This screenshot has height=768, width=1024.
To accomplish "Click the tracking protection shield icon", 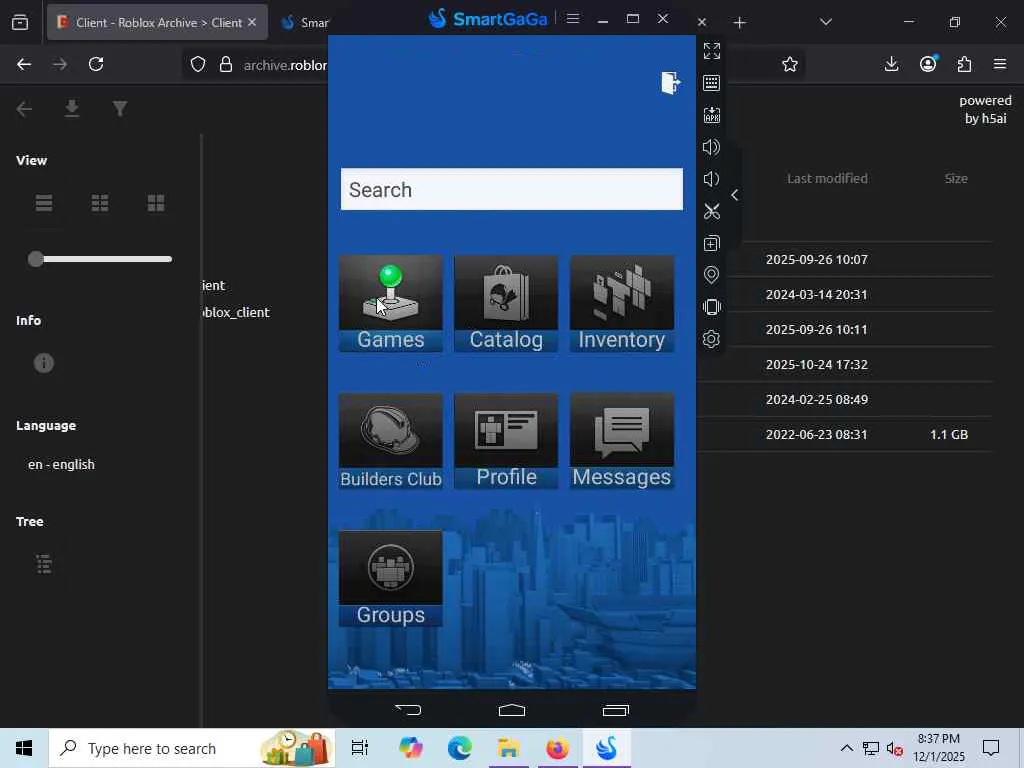I will [198, 64].
